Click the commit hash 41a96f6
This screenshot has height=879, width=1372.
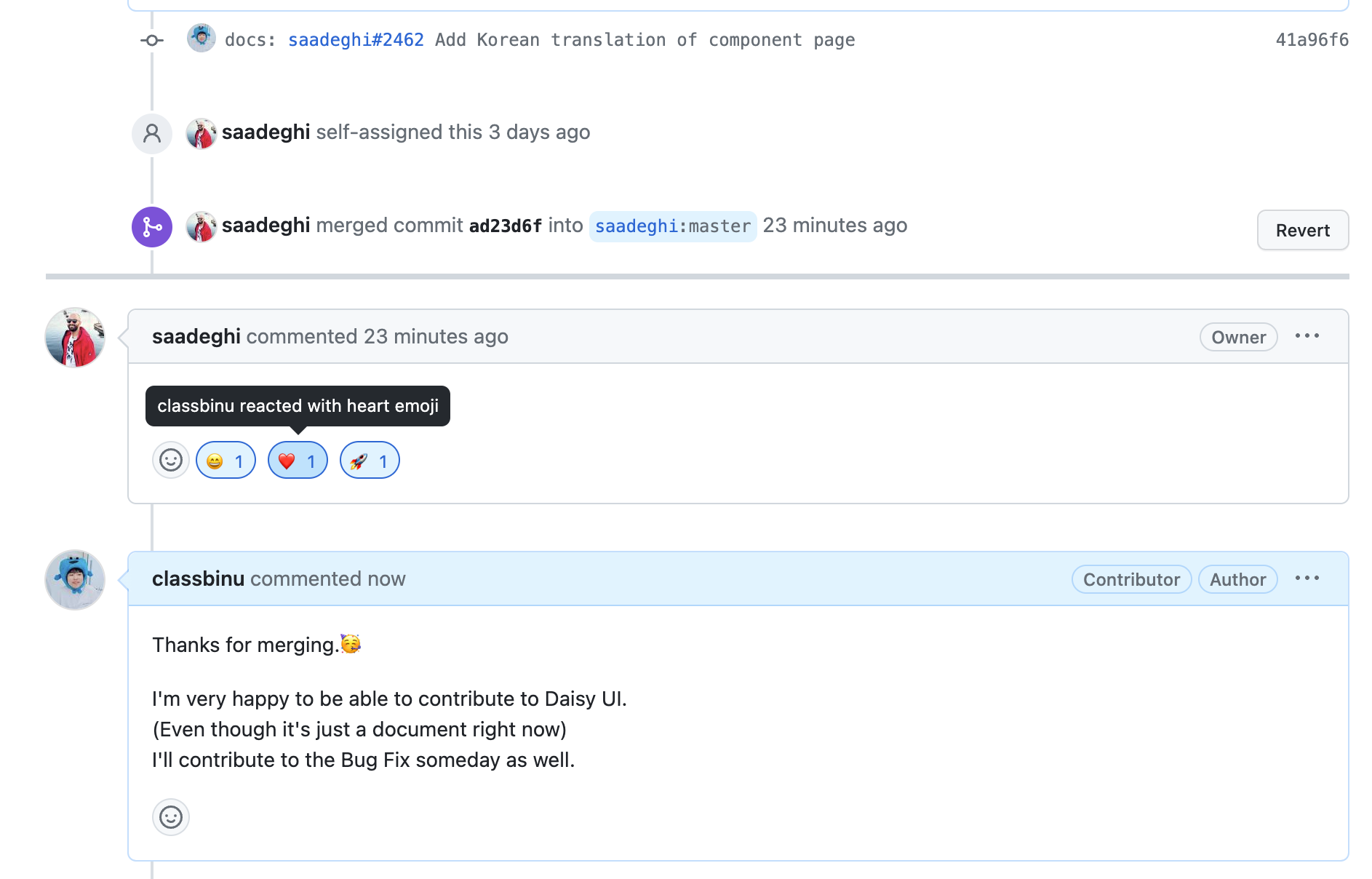(x=1311, y=40)
